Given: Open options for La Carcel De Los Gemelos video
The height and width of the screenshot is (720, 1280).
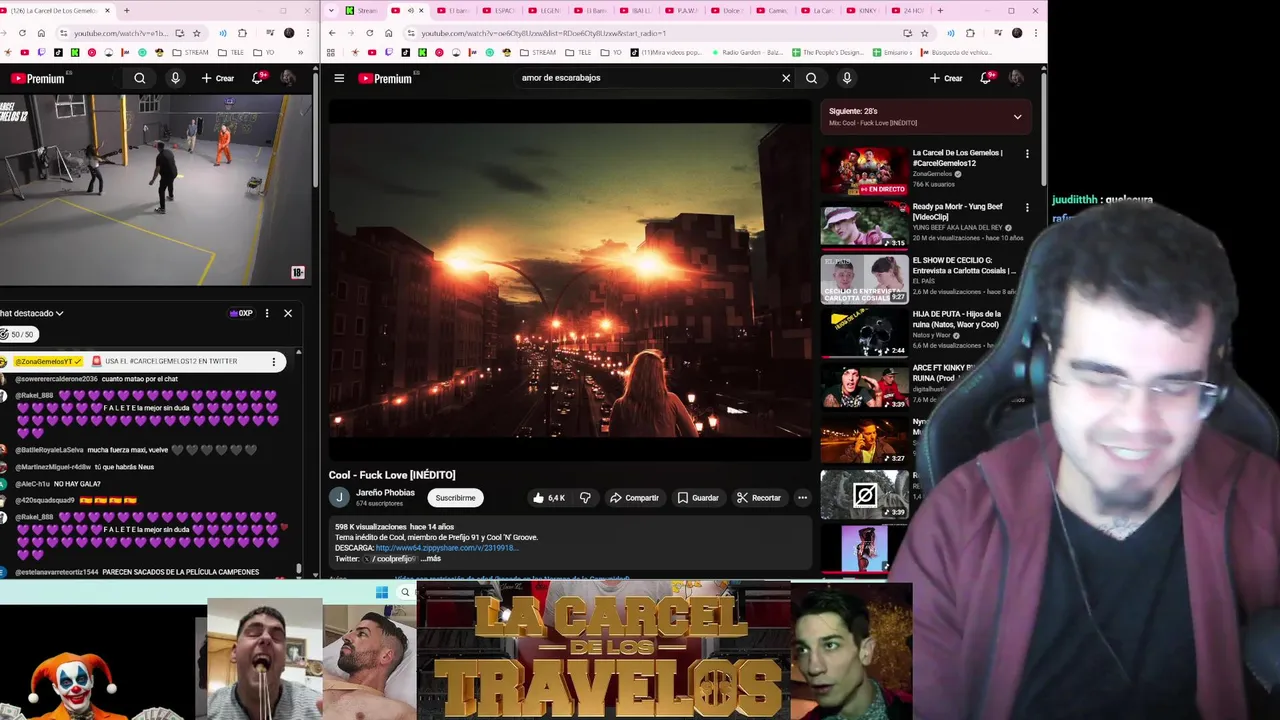Looking at the screenshot, I should pyautogui.click(x=1027, y=154).
